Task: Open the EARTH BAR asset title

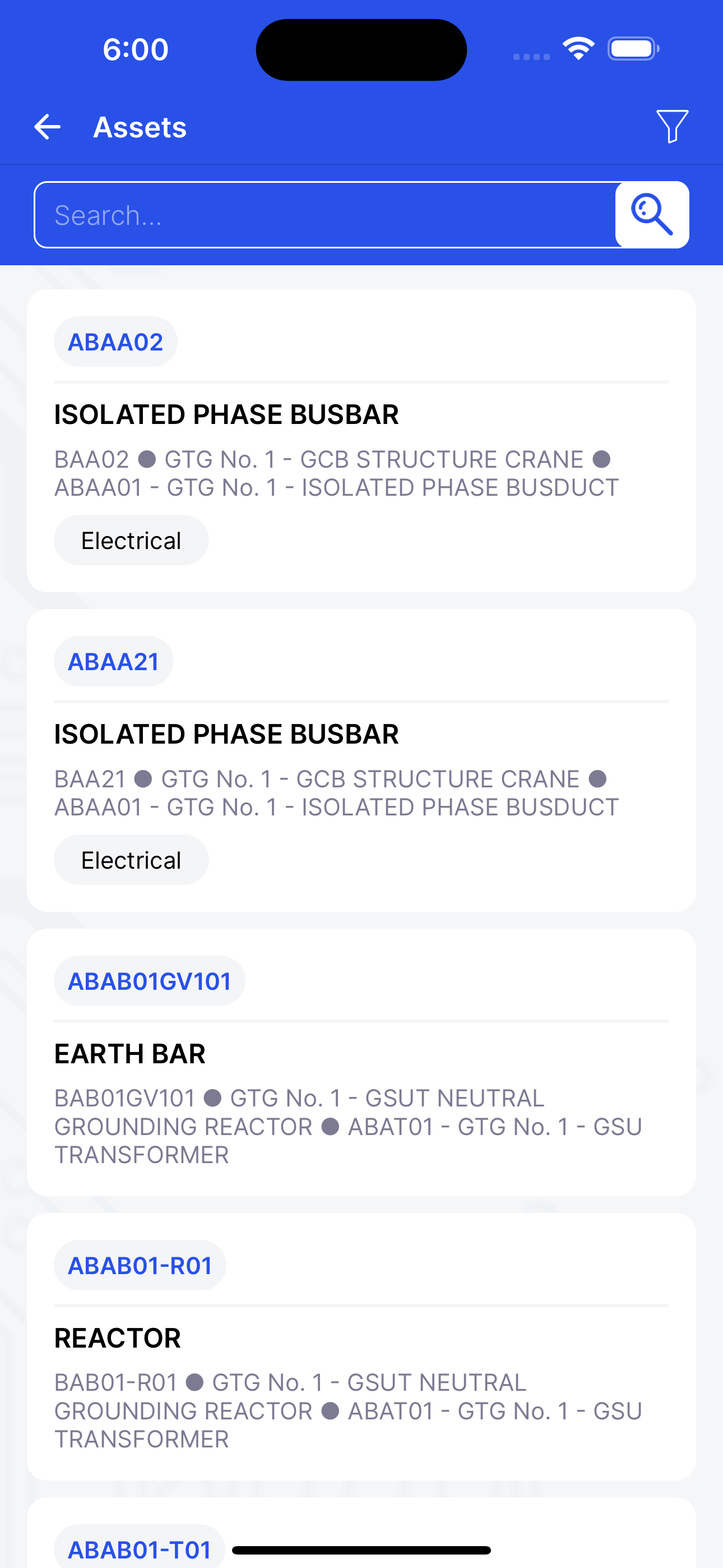Action: (x=130, y=1054)
